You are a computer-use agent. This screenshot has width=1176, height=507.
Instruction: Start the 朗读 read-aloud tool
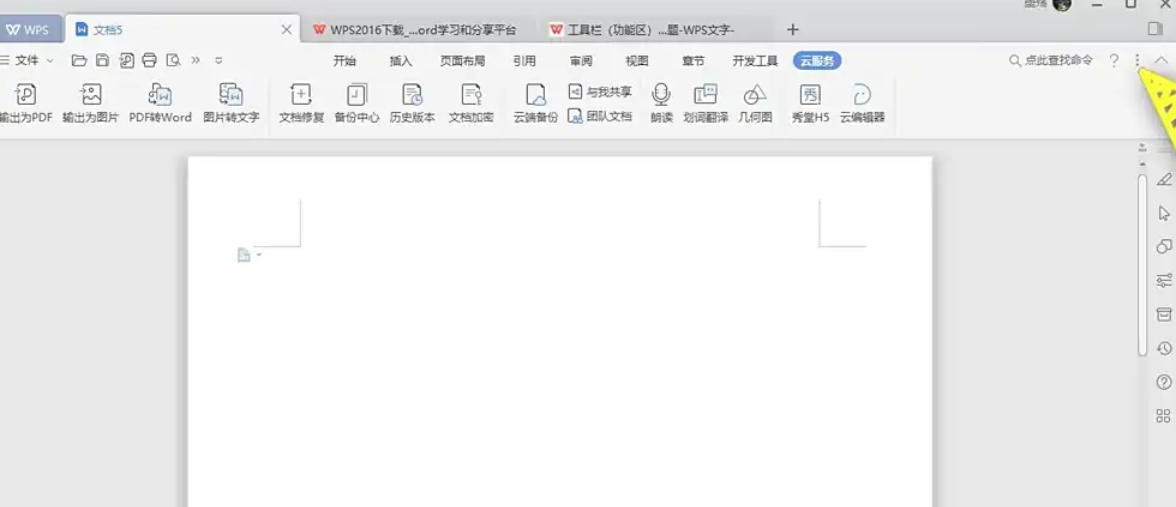pyautogui.click(x=661, y=103)
